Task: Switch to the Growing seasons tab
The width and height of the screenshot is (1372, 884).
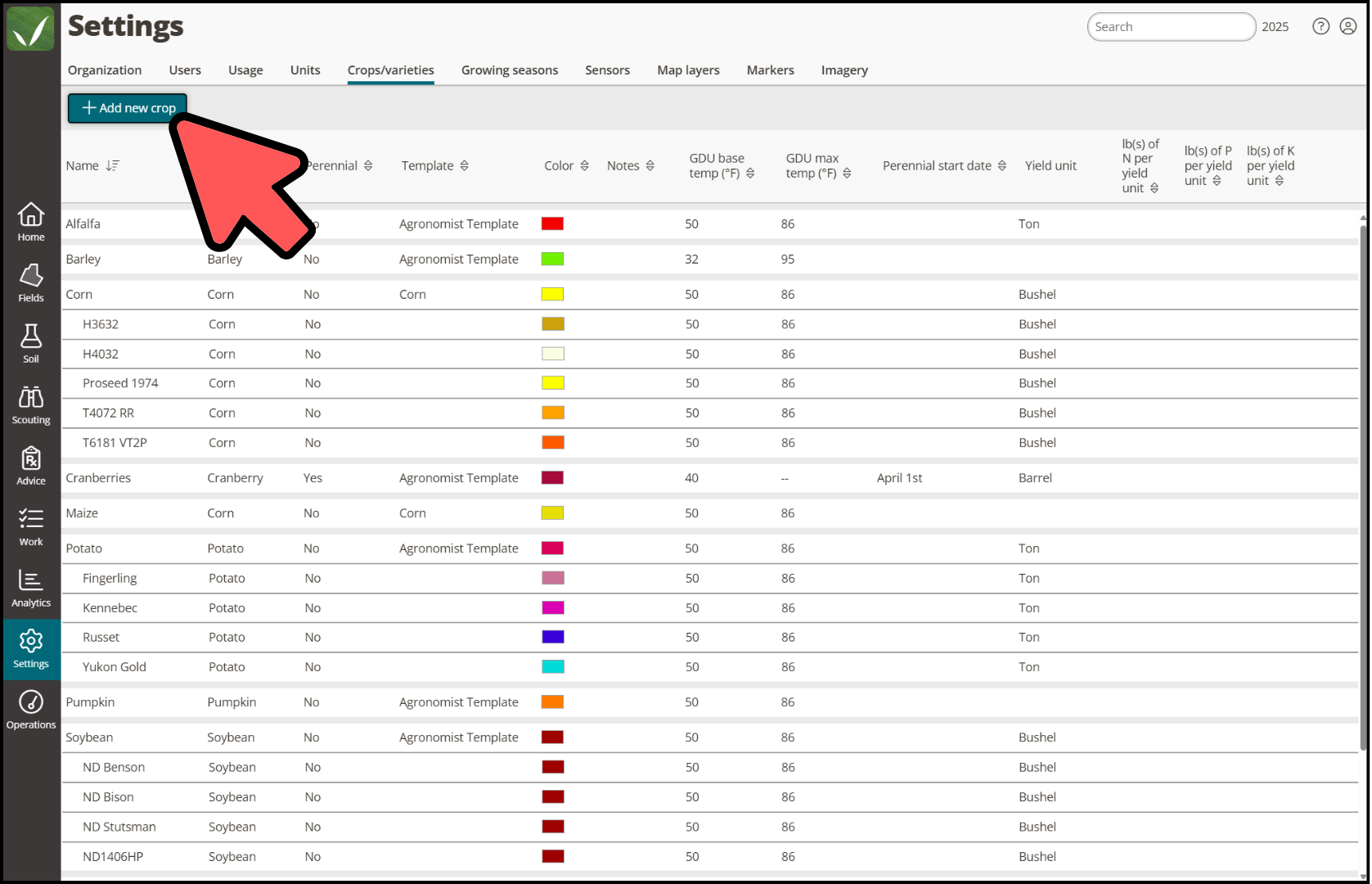Action: pyautogui.click(x=510, y=70)
